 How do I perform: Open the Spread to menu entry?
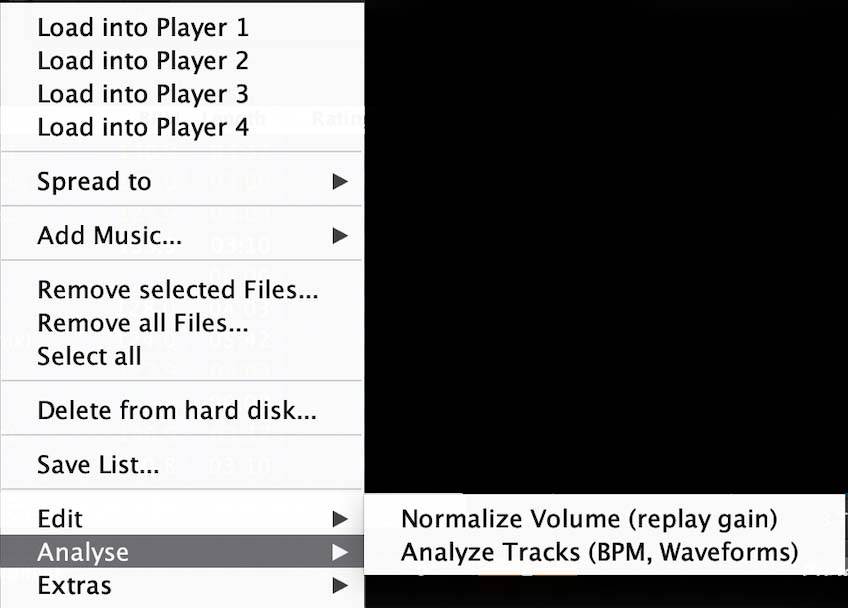(94, 182)
